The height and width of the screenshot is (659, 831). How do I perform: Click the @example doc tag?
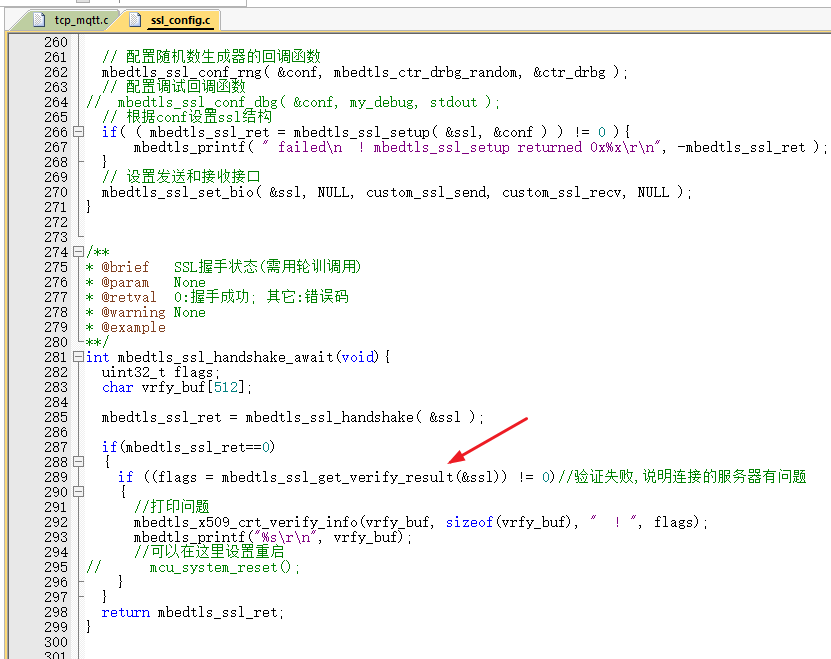[x=133, y=327]
